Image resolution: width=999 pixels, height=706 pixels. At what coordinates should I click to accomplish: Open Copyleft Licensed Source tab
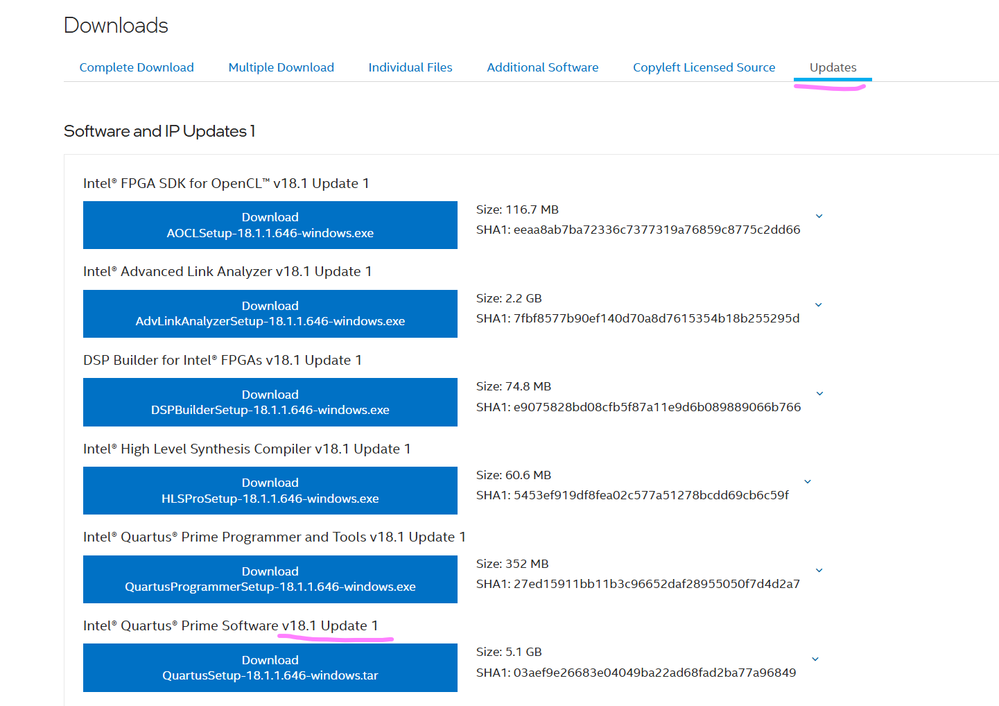click(x=704, y=68)
